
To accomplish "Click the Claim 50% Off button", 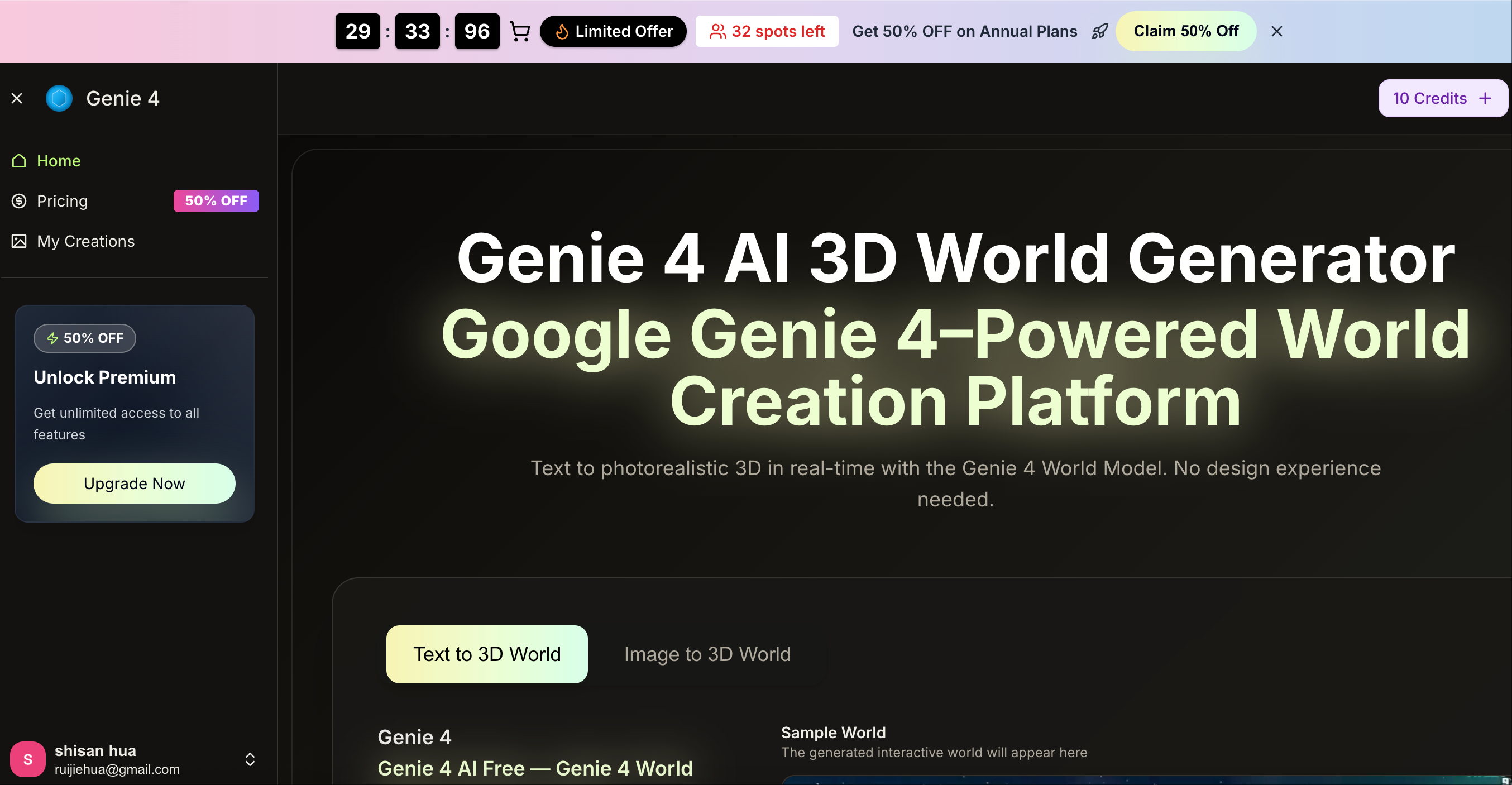I will pyautogui.click(x=1186, y=31).
